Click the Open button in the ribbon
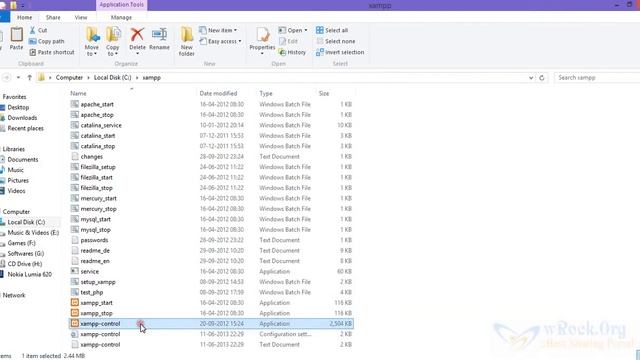640x360 pixels. pyautogui.click(x=293, y=30)
